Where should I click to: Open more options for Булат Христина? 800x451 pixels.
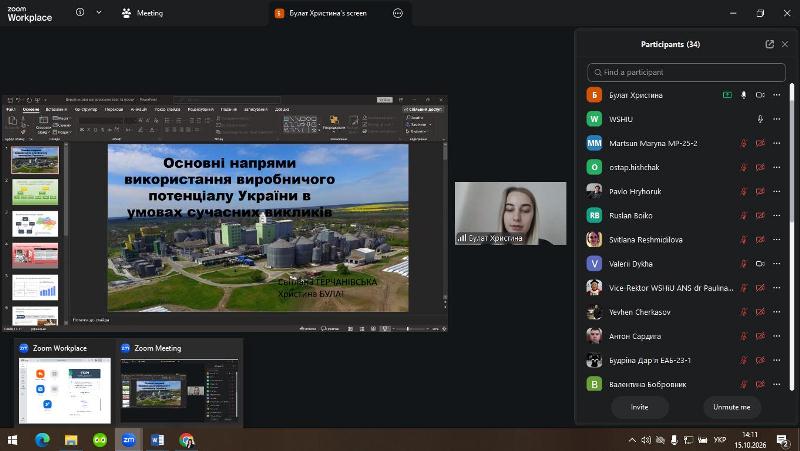click(777, 95)
